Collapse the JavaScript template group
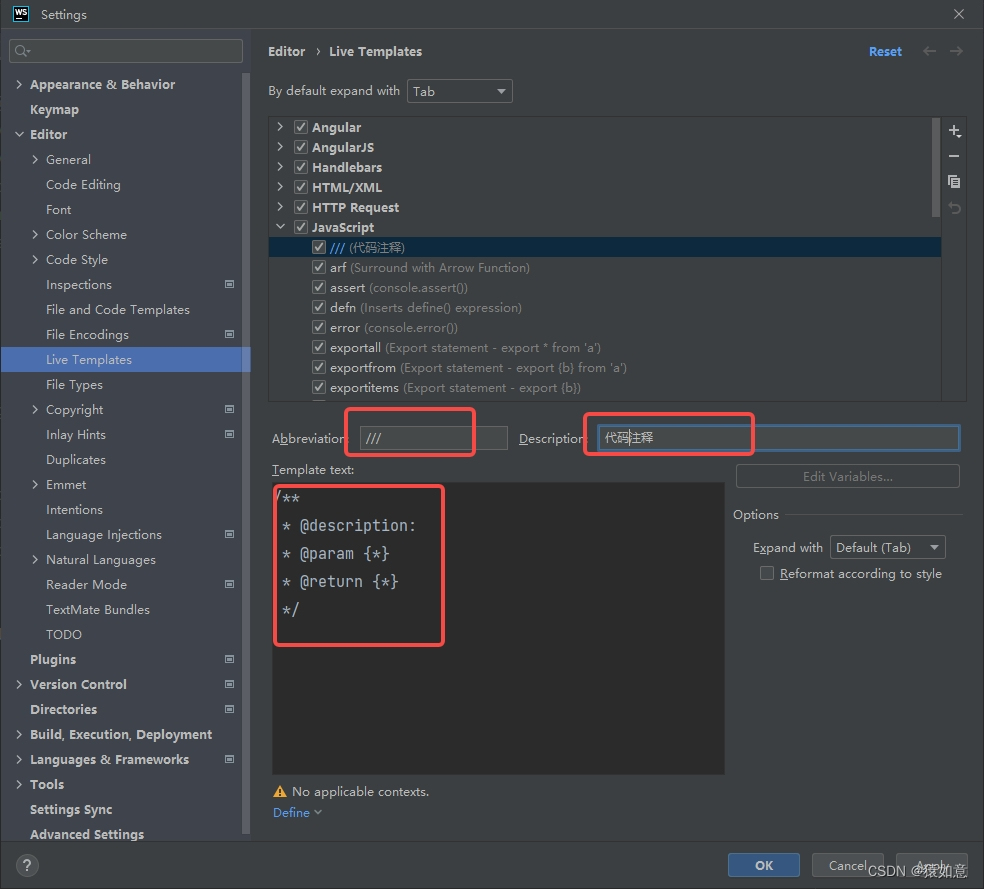Viewport: 984px width, 889px height. pyautogui.click(x=281, y=227)
